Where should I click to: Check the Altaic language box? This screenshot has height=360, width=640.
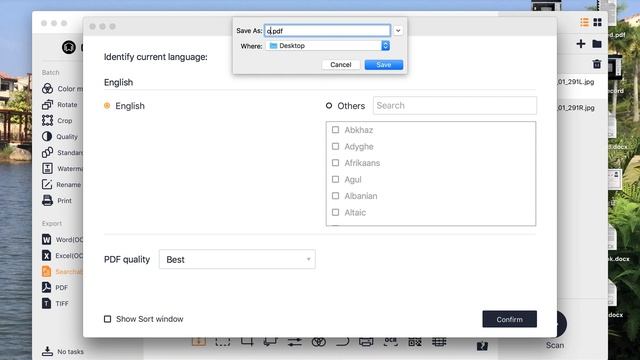[x=336, y=212]
